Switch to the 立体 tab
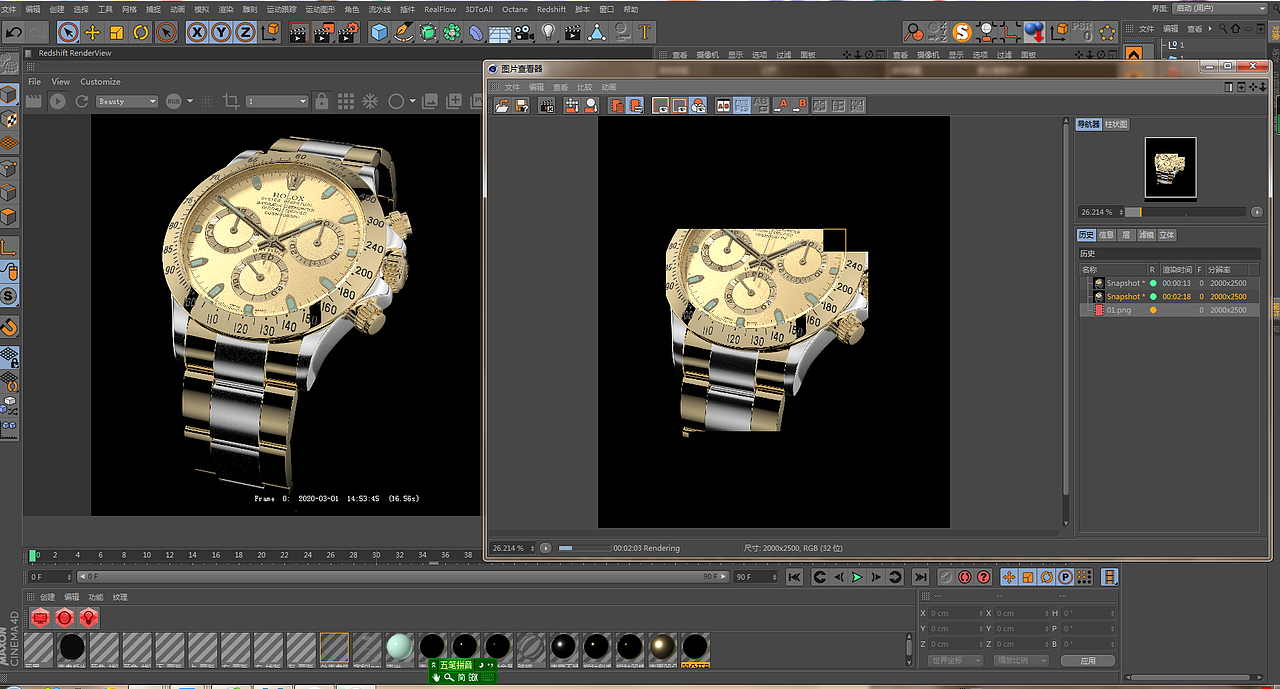 (1167, 235)
